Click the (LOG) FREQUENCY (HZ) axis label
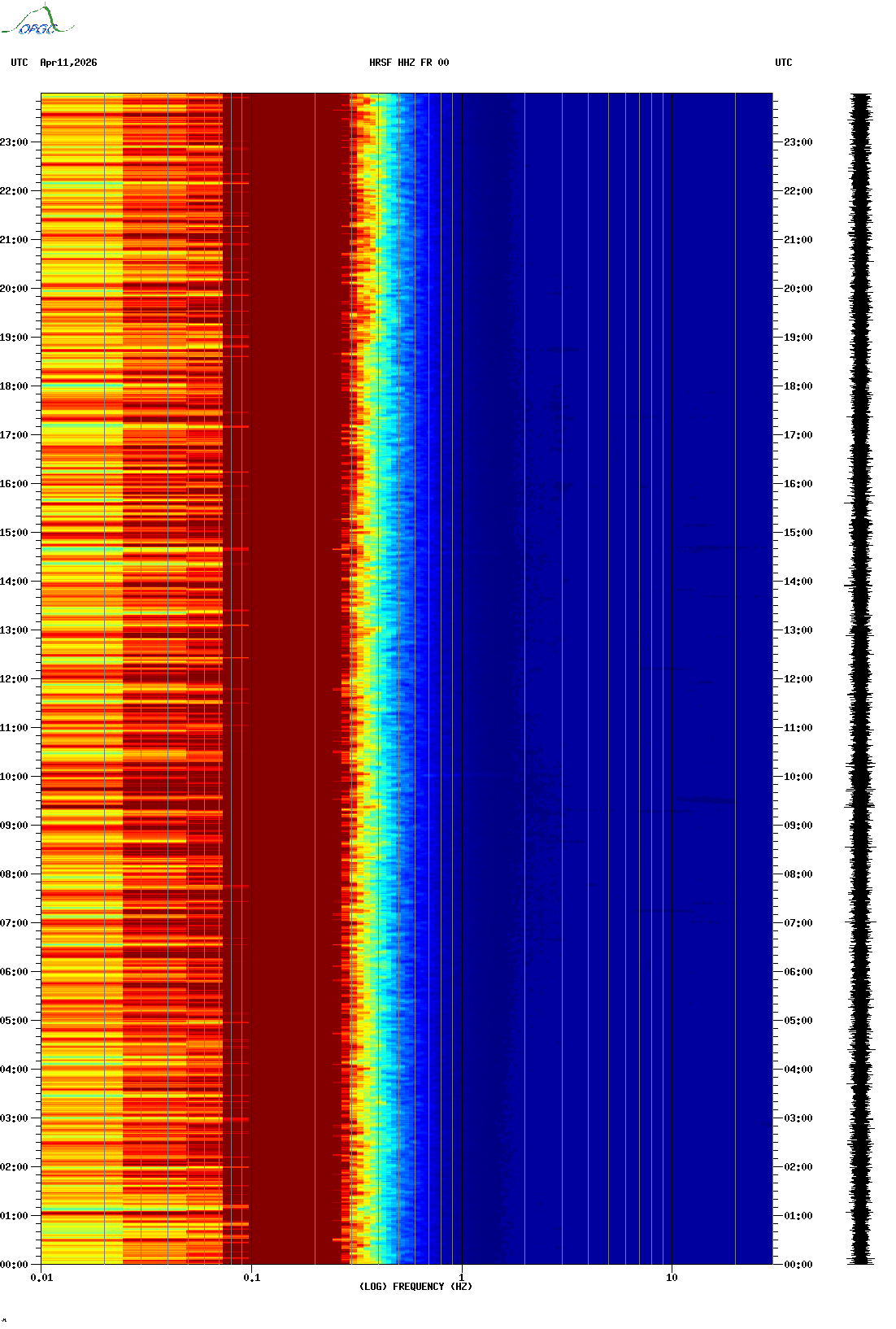Screen dimensions: 896x1329 click(415, 1287)
